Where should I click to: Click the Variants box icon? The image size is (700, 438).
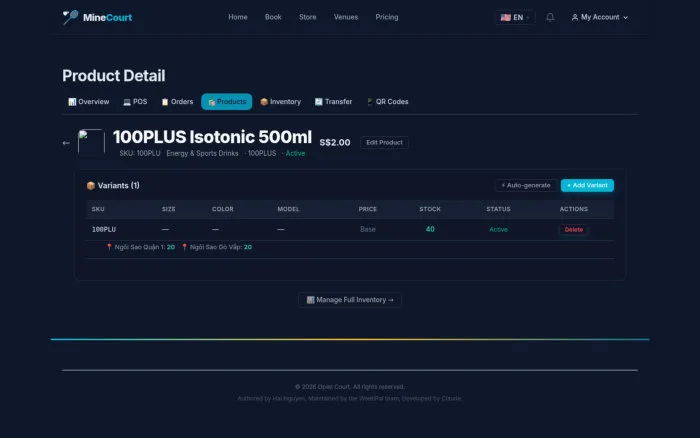click(x=91, y=185)
